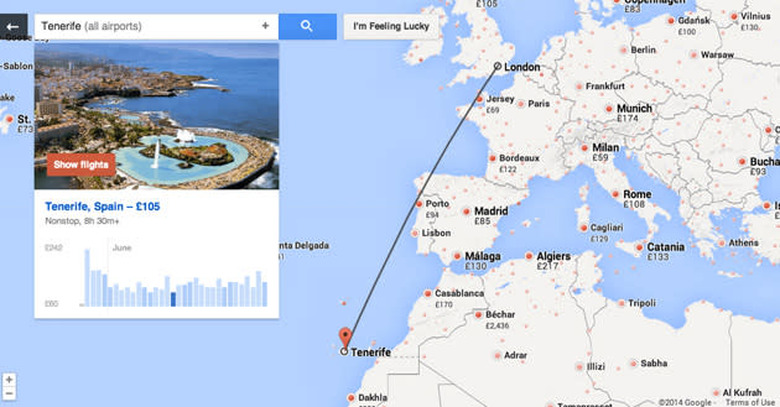
Task: Select the Algiers £217 marker
Action: tap(528, 255)
